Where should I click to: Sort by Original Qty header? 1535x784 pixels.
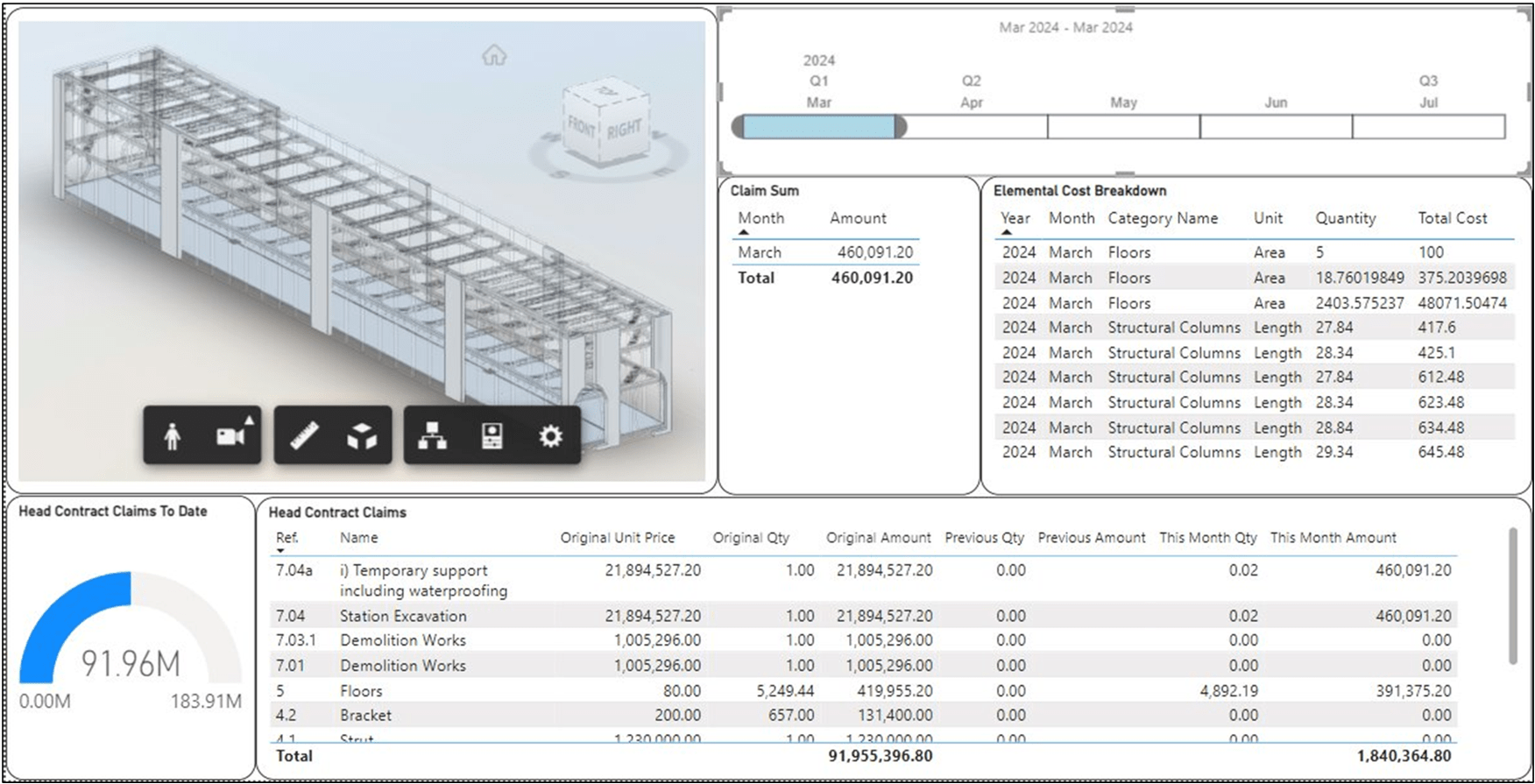coord(751,538)
